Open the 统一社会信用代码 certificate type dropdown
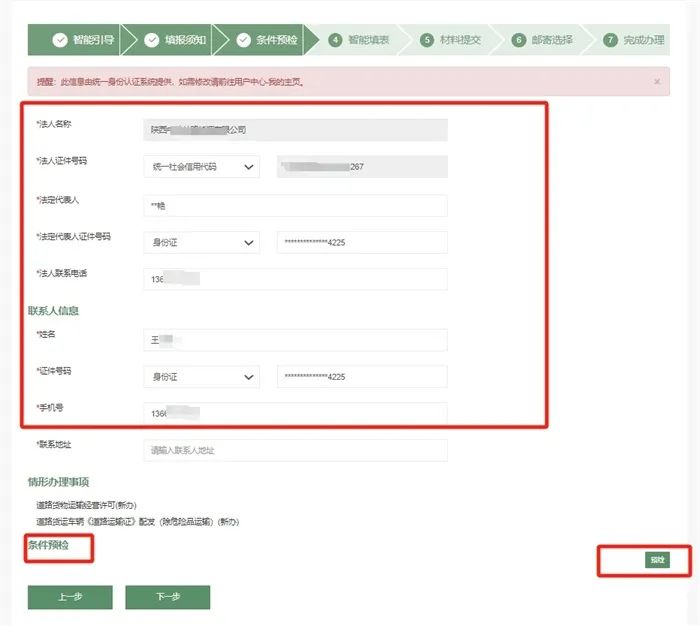Viewport: 700px width, 626px height. pos(201,167)
